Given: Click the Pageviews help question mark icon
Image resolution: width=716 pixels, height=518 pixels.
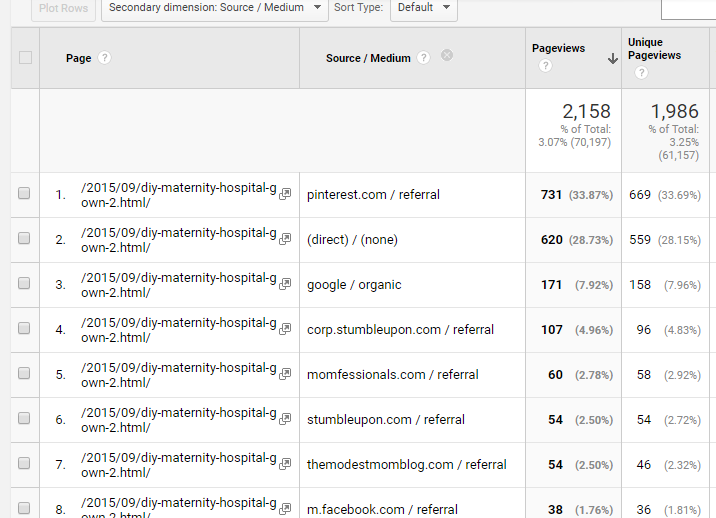Looking at the screenshot, I should click(x=545, y=66).
